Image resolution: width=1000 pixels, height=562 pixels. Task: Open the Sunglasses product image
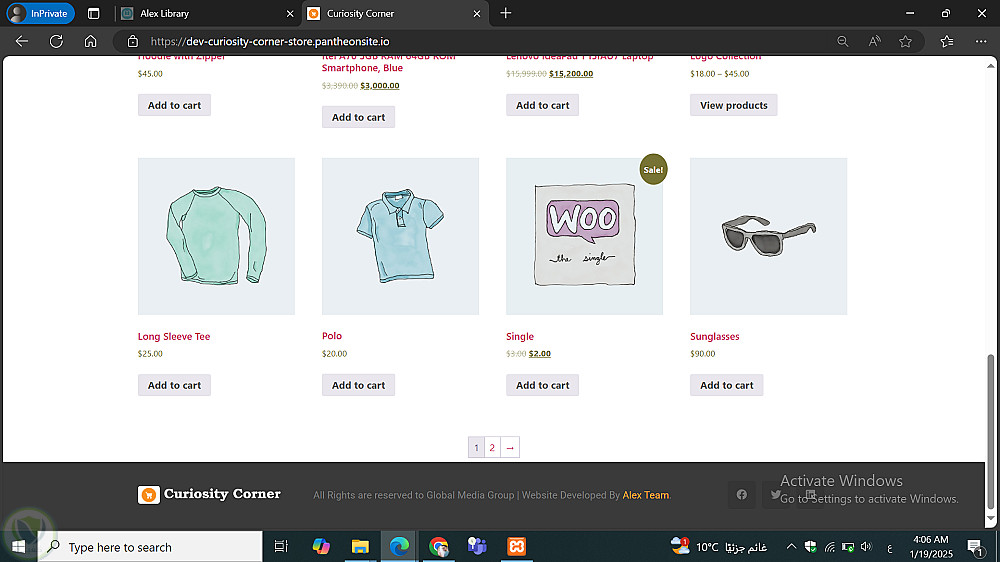768,236
